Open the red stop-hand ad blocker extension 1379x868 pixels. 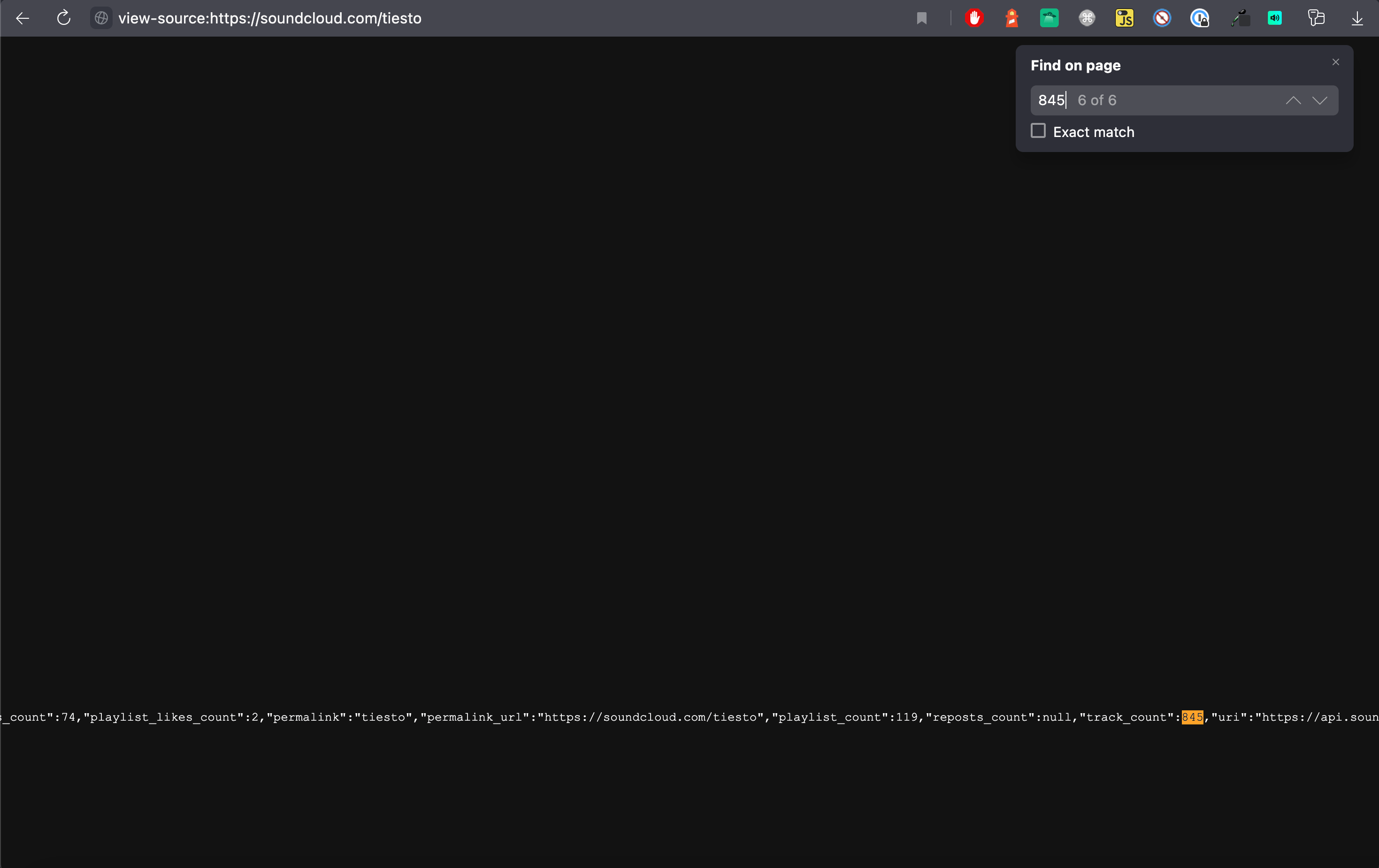(975, 18)
